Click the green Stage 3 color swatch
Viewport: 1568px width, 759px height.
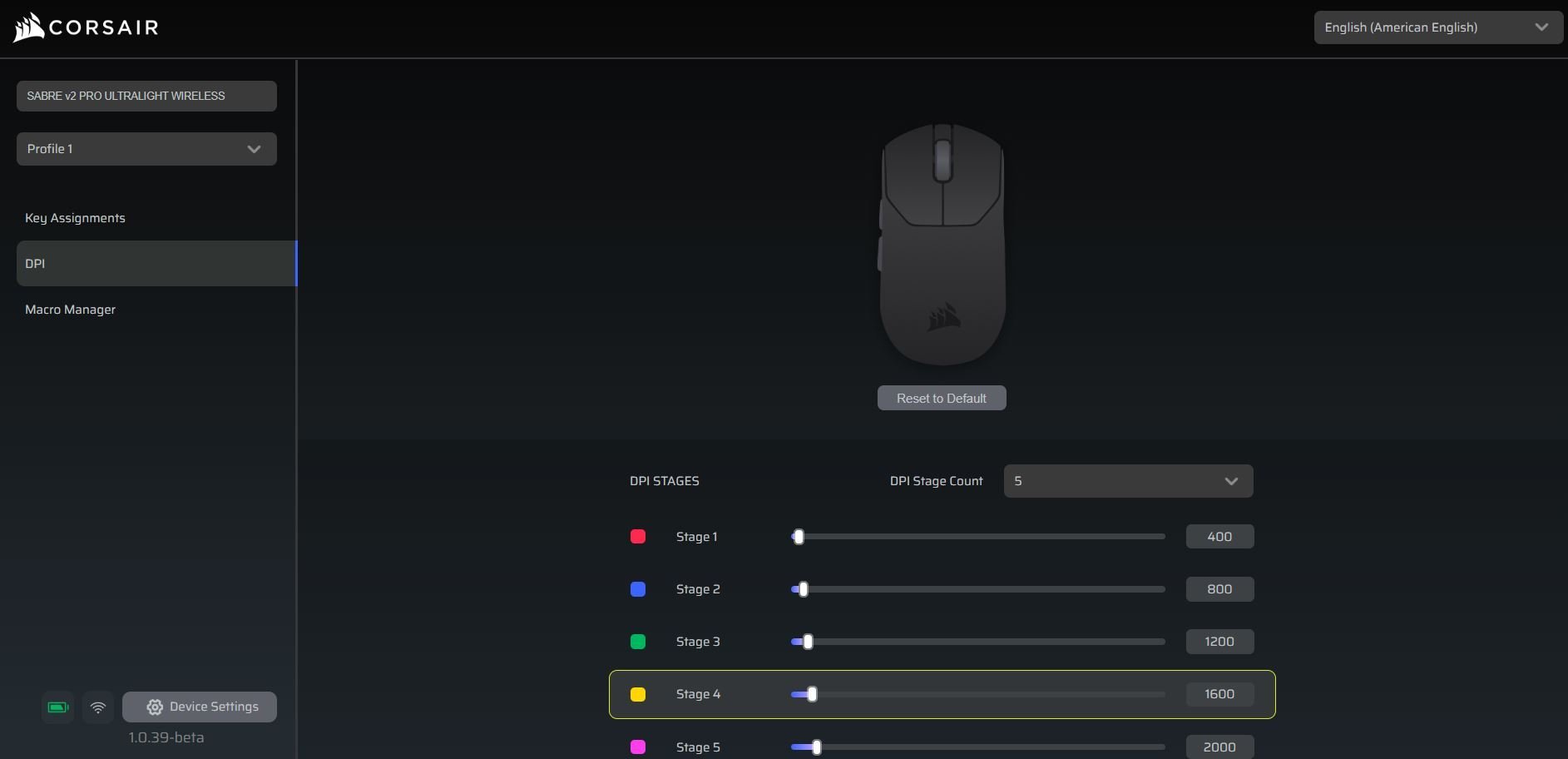(x=638, y=642)
